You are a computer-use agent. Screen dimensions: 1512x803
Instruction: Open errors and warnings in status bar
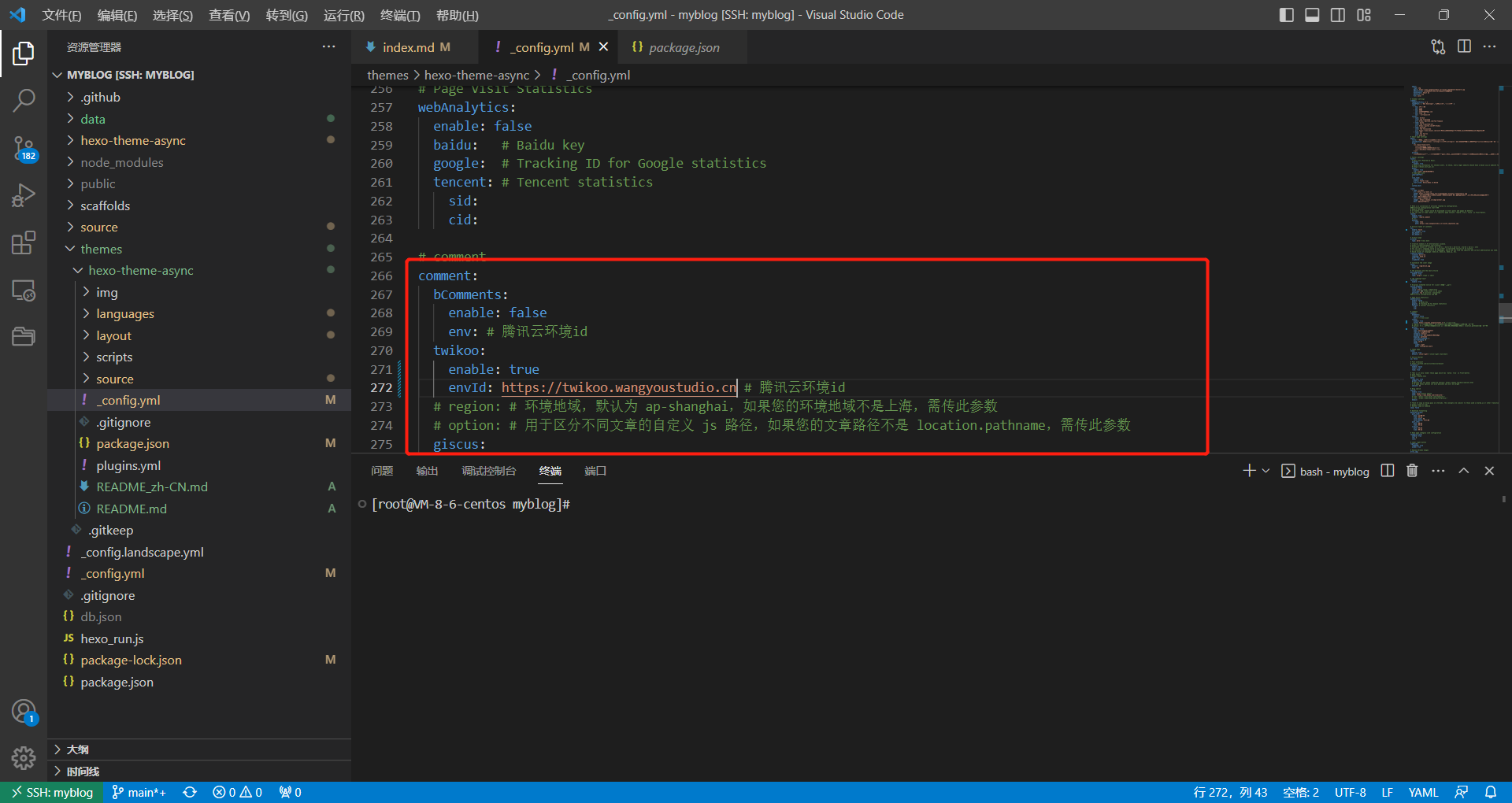[238, 792]
